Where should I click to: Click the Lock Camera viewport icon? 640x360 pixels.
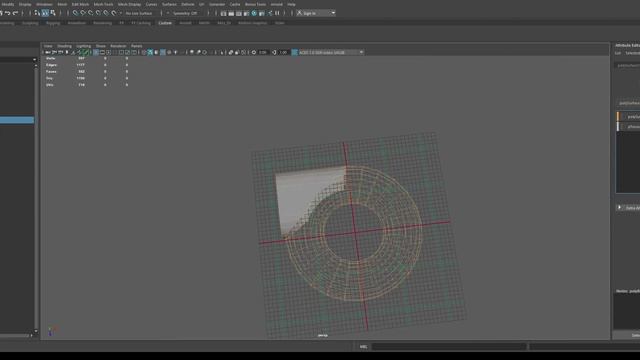[54, 52]
